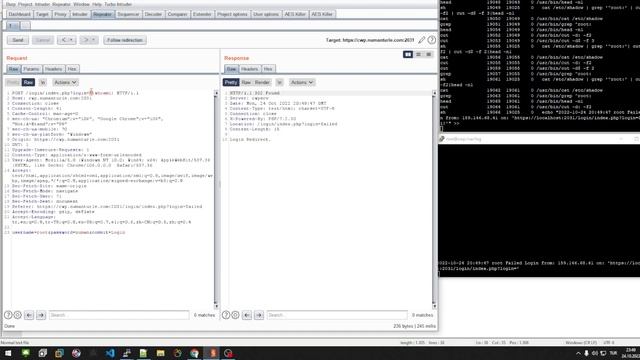Select Response Hex tab
The image size is (640, 360).
tap(268, 69)
